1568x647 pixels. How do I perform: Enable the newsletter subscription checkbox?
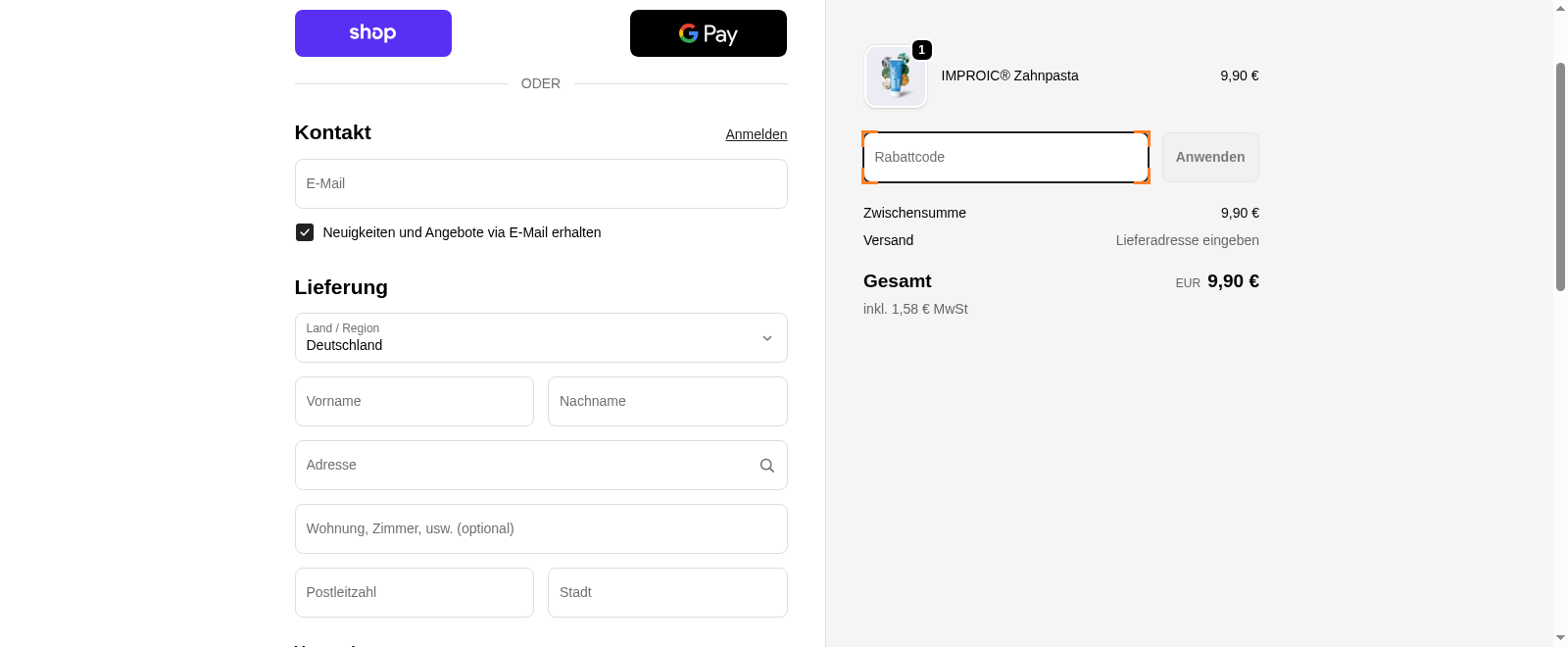coord(305,232)
